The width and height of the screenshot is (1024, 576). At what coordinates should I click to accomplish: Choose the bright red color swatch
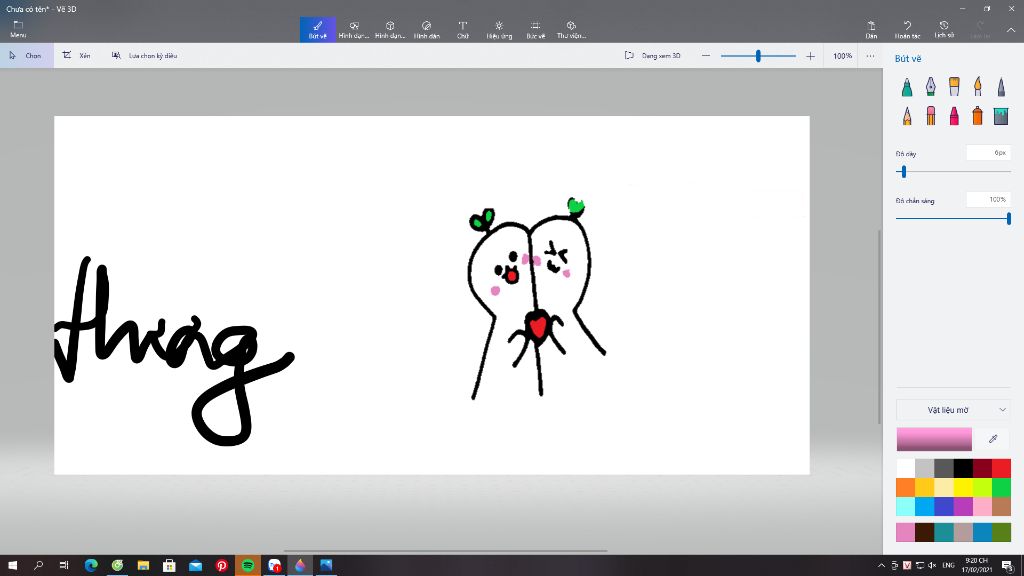tap(1001, 468)
